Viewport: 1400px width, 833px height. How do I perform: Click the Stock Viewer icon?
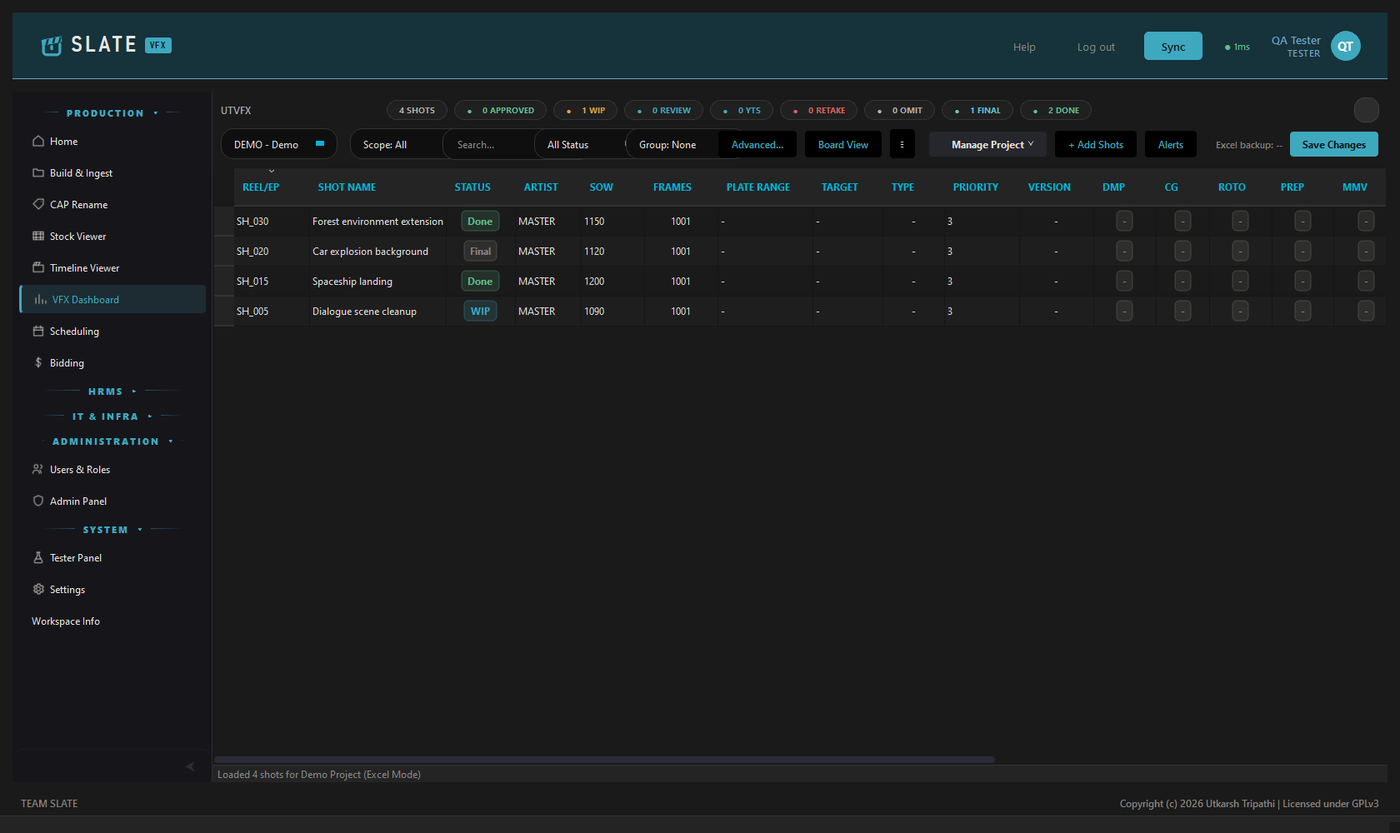tap(38, 237)
